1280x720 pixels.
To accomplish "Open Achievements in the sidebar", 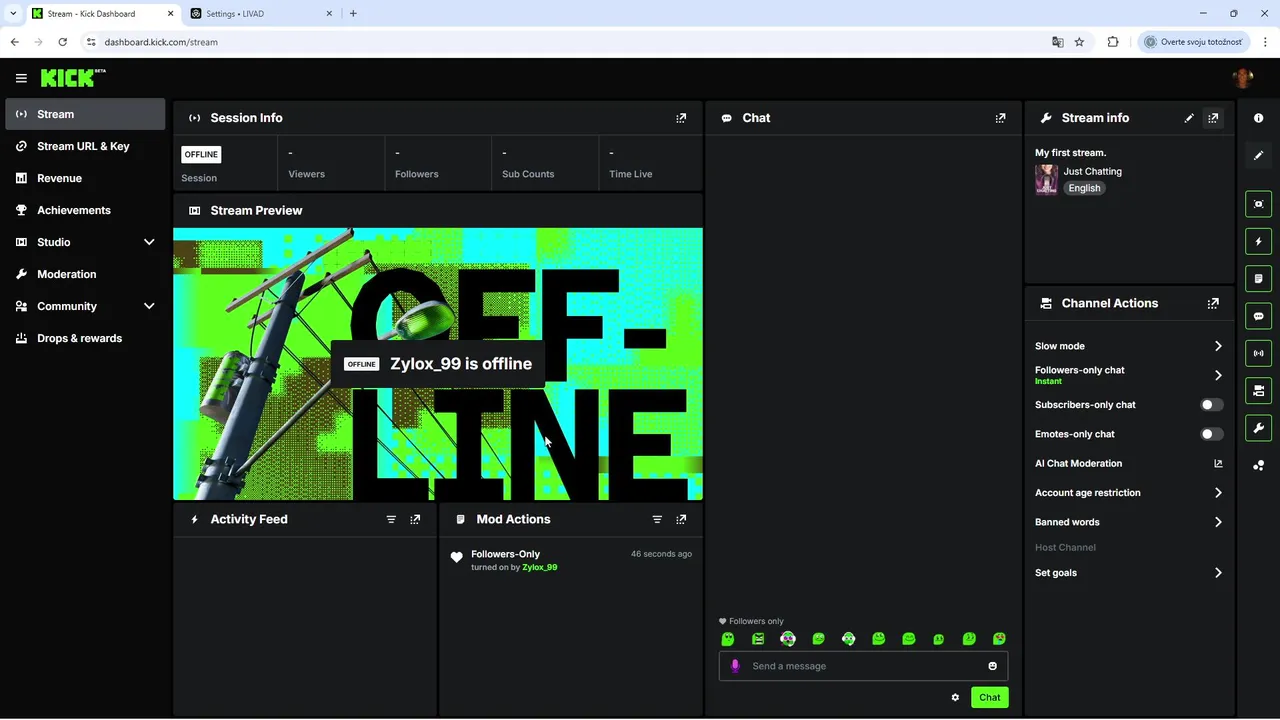I will 85,210.
